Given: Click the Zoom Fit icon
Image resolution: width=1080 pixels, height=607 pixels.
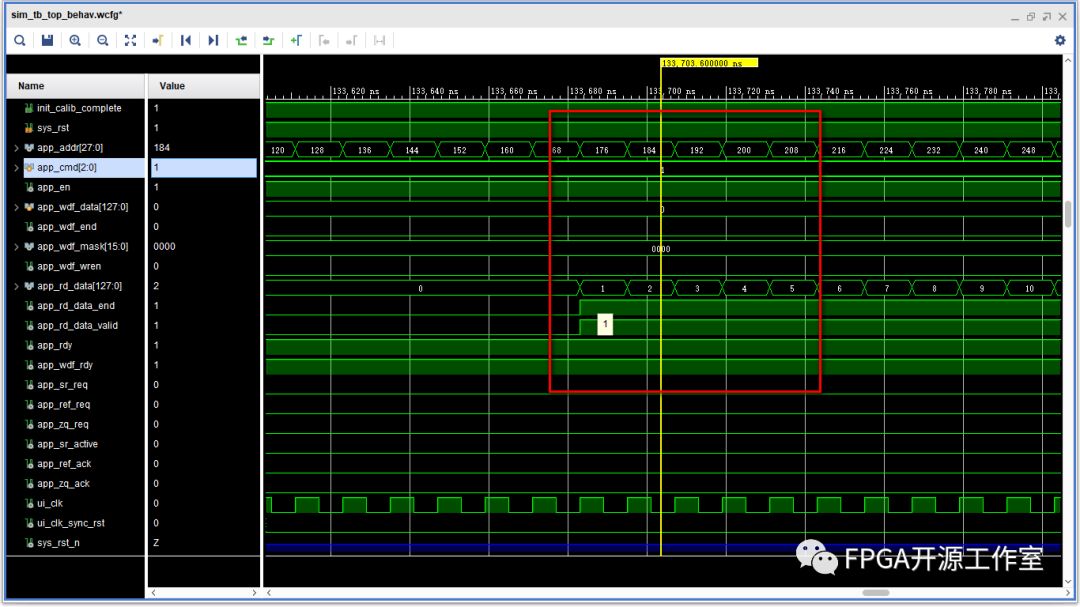Looking at the screenshot, I should click(130, 40).
